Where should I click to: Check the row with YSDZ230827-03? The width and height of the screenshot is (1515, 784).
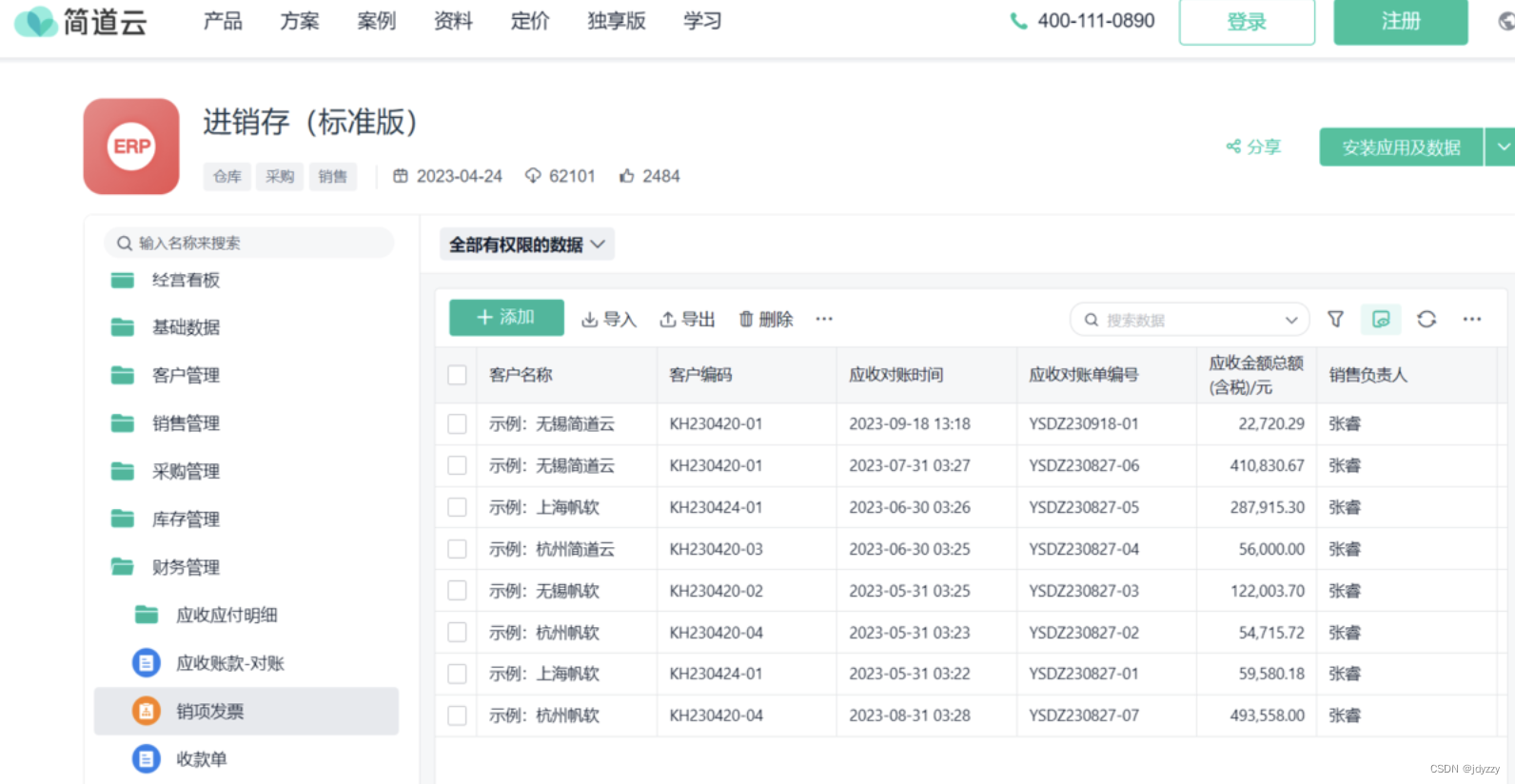(x=457, y=591)
